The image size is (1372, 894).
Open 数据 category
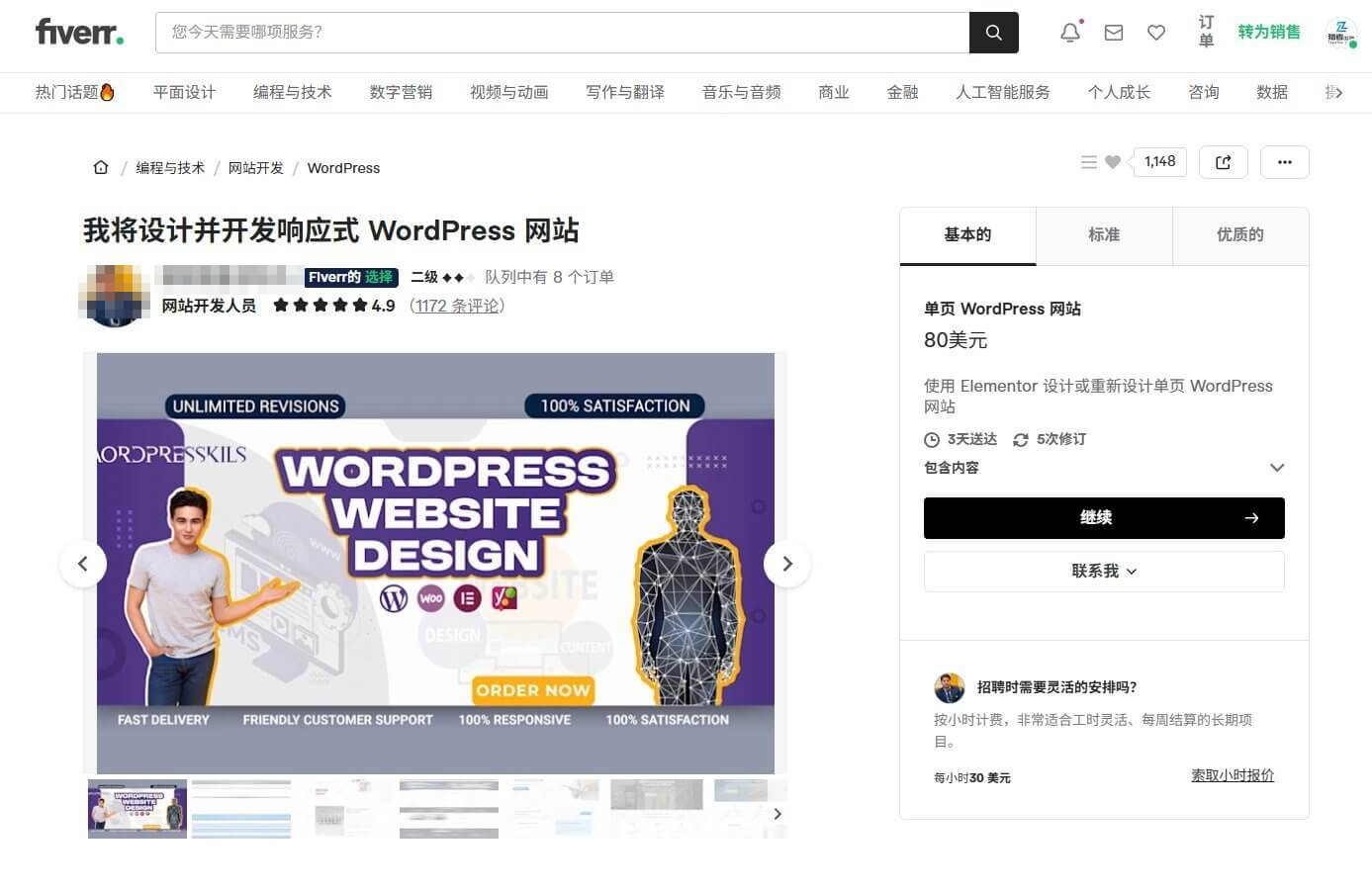(1272, 92)
